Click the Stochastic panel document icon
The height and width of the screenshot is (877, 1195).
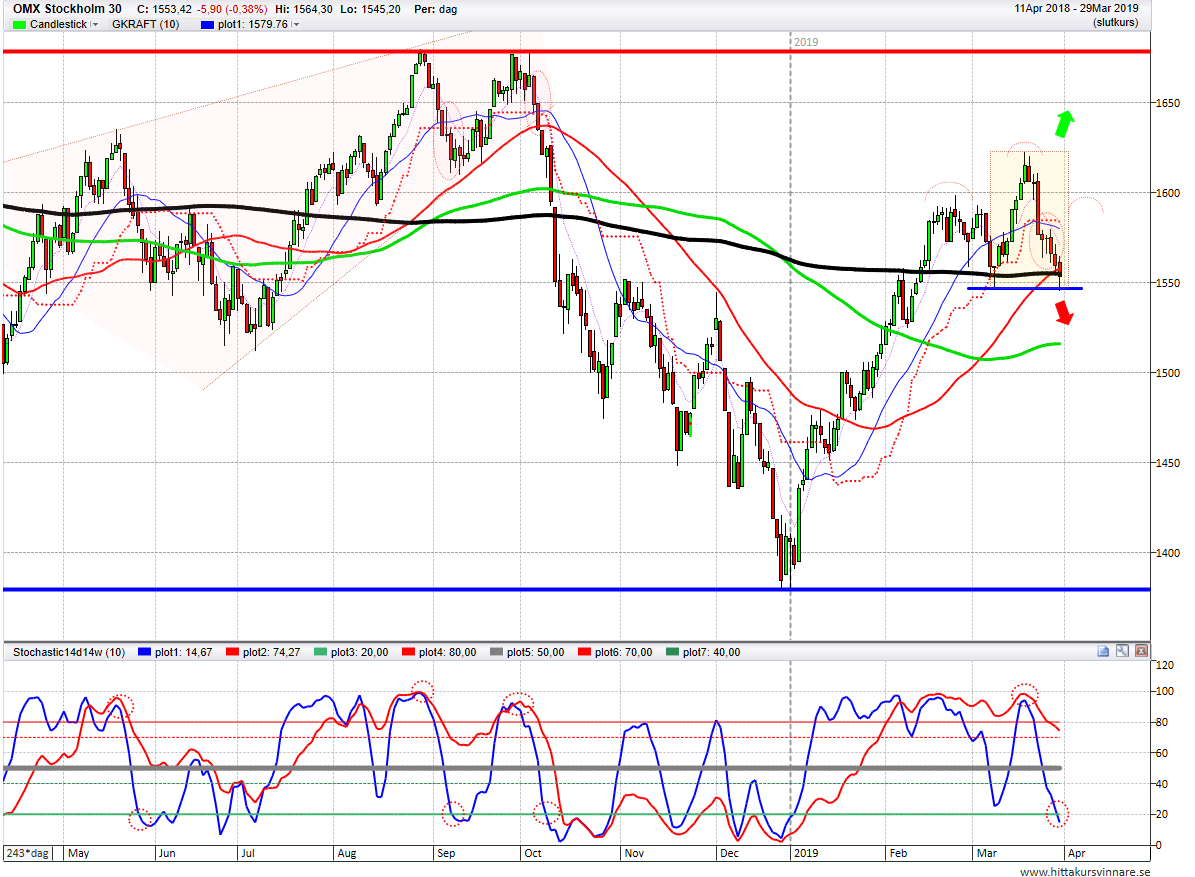pyautogui.click(x=1103, y=651)
